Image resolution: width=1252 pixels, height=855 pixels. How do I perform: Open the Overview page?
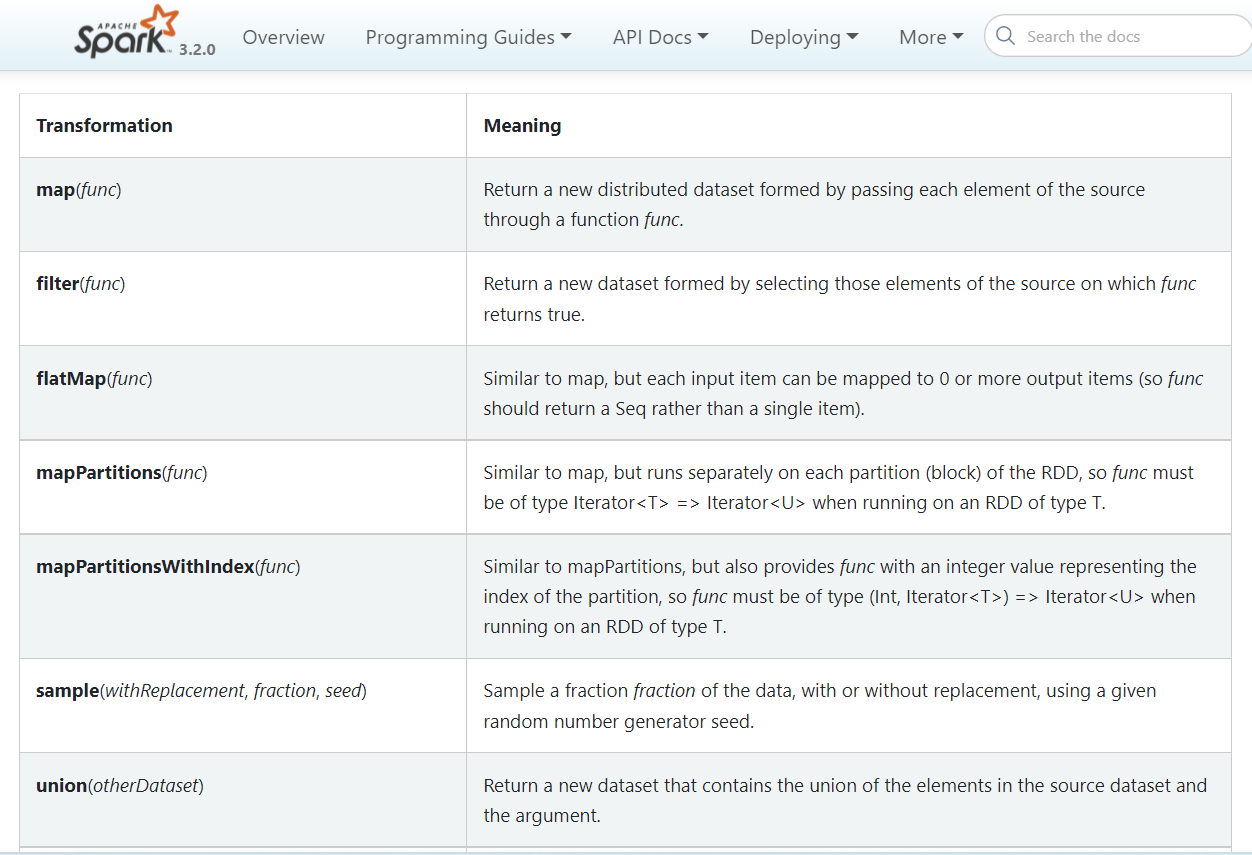click(283, 37)
